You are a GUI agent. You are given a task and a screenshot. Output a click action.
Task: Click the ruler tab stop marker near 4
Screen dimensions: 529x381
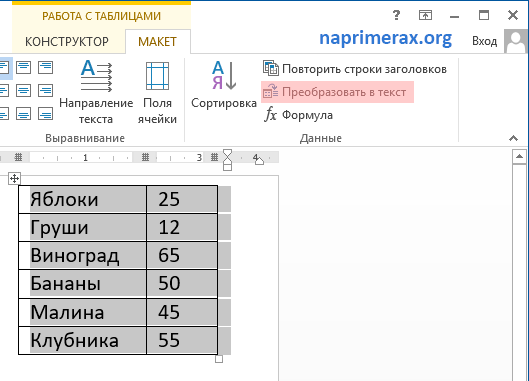(x=259, y=161)
